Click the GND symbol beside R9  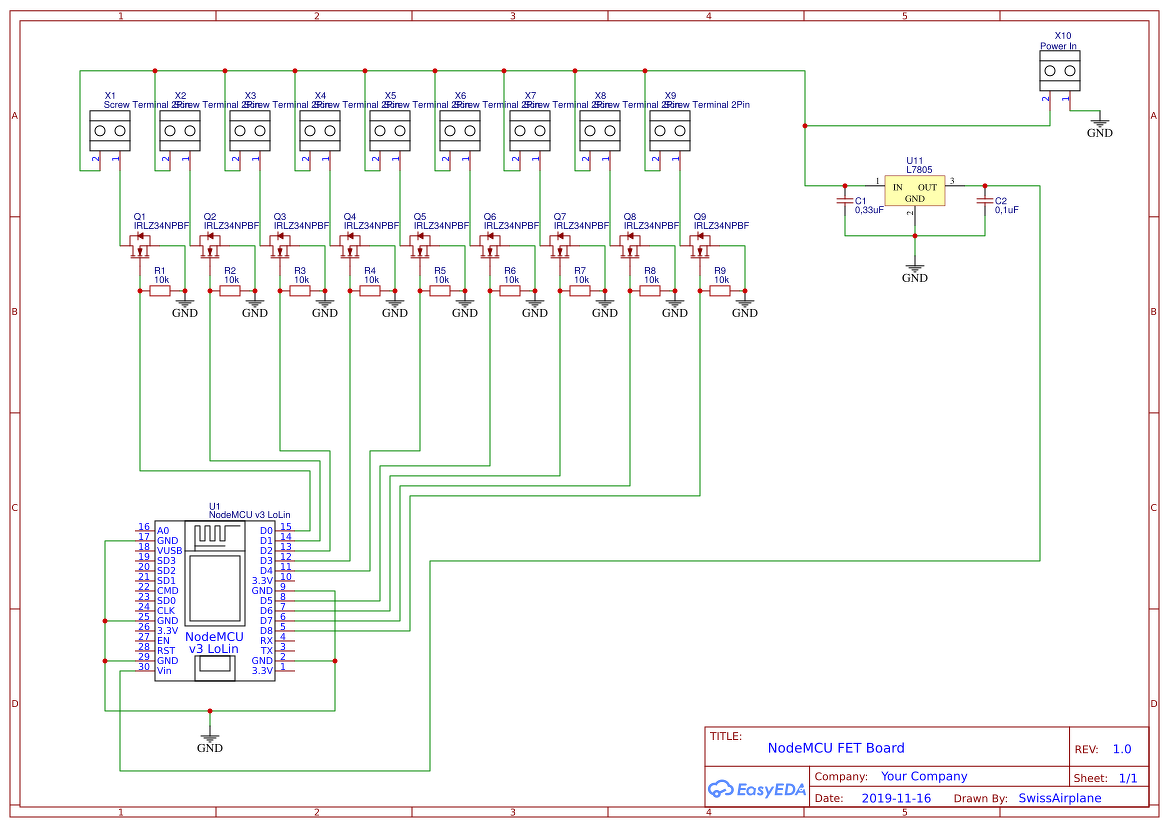coord(745,307)
